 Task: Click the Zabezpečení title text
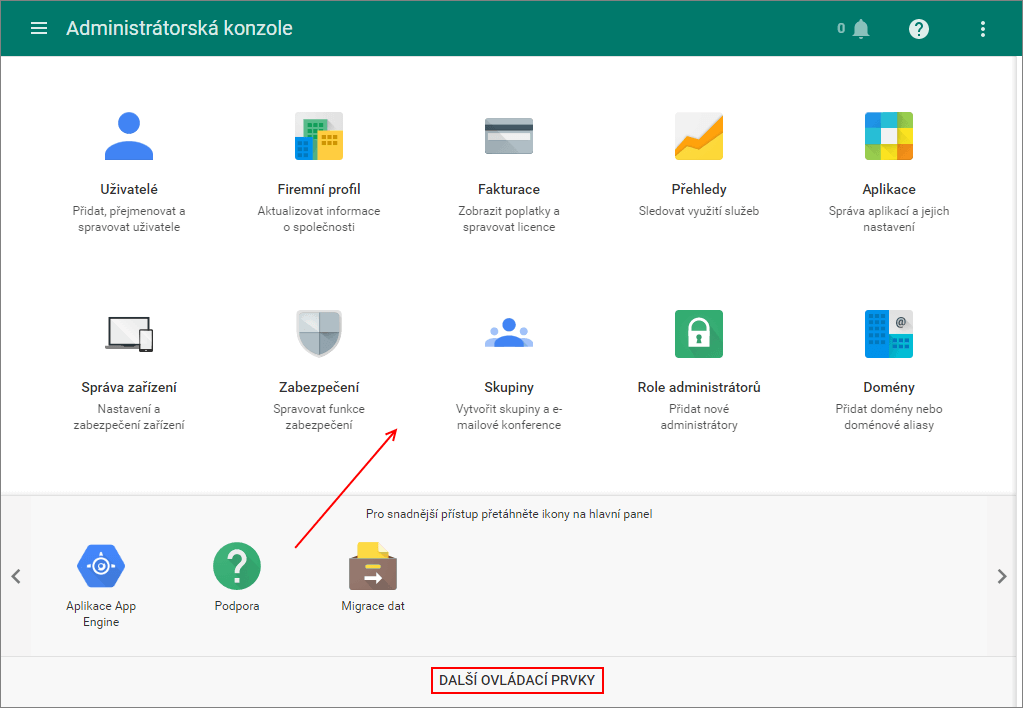point(319,387)
